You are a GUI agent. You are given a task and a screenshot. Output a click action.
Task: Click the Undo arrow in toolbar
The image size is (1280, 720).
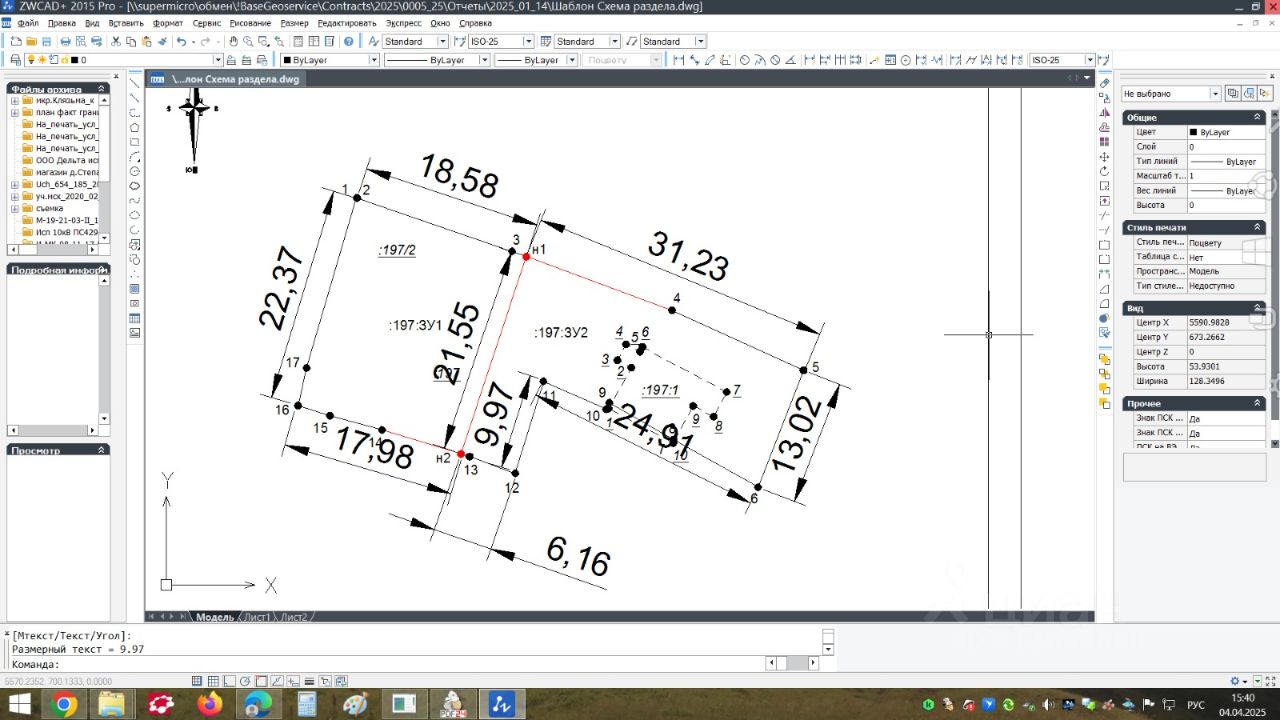(x=181, y=42)
